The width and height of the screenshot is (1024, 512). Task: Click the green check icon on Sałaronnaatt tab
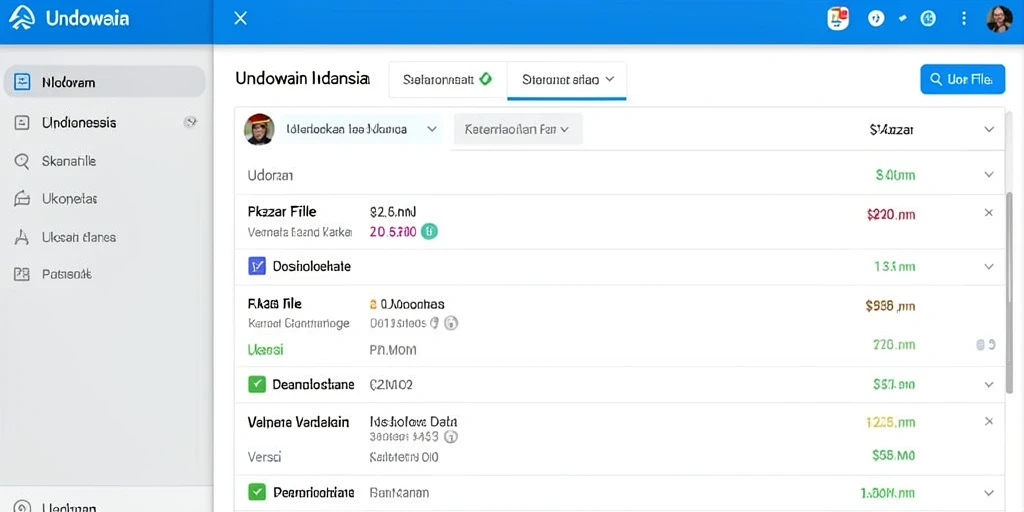485,79
